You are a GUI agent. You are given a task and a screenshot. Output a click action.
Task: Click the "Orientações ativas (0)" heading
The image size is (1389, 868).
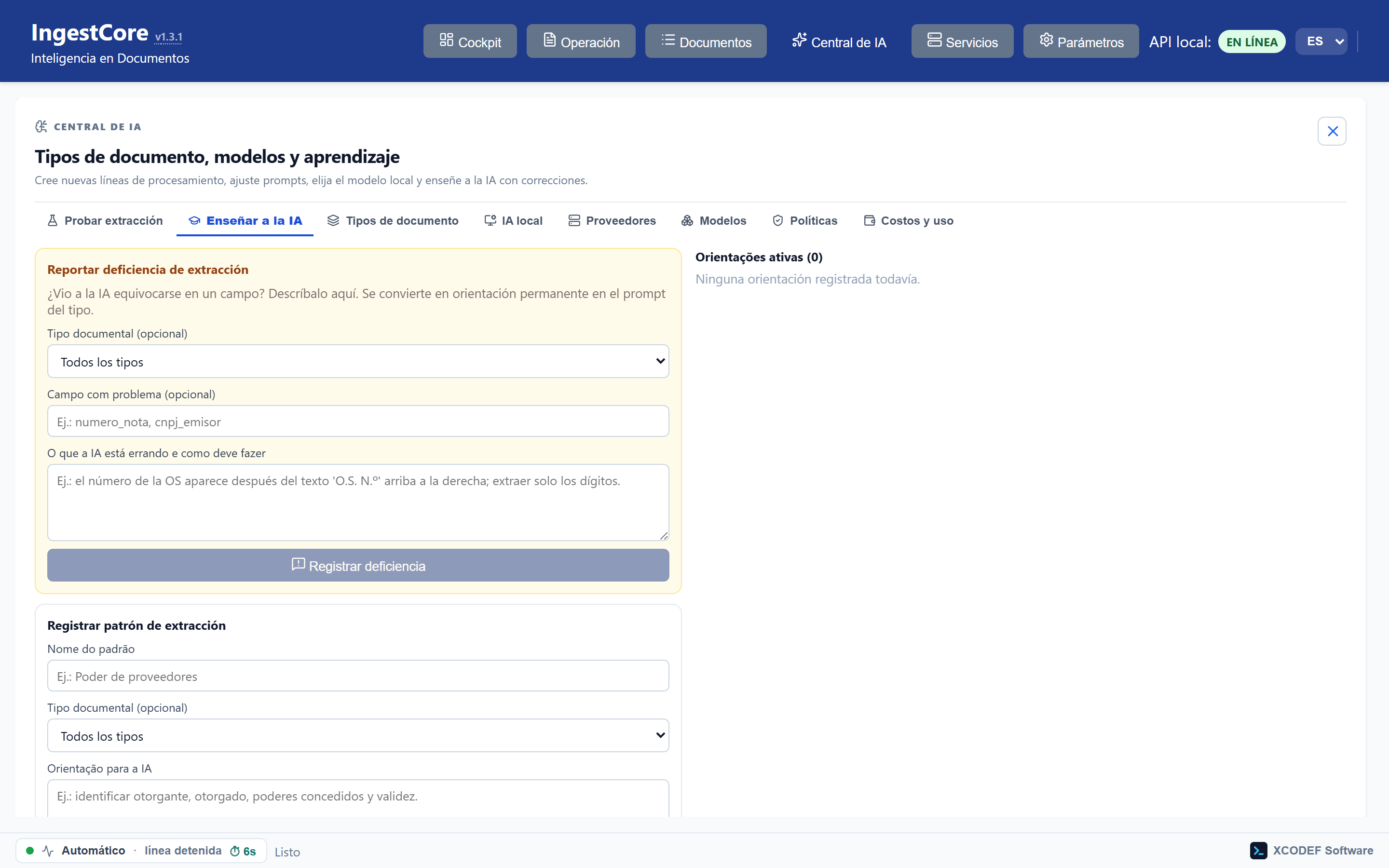(759, 257)
